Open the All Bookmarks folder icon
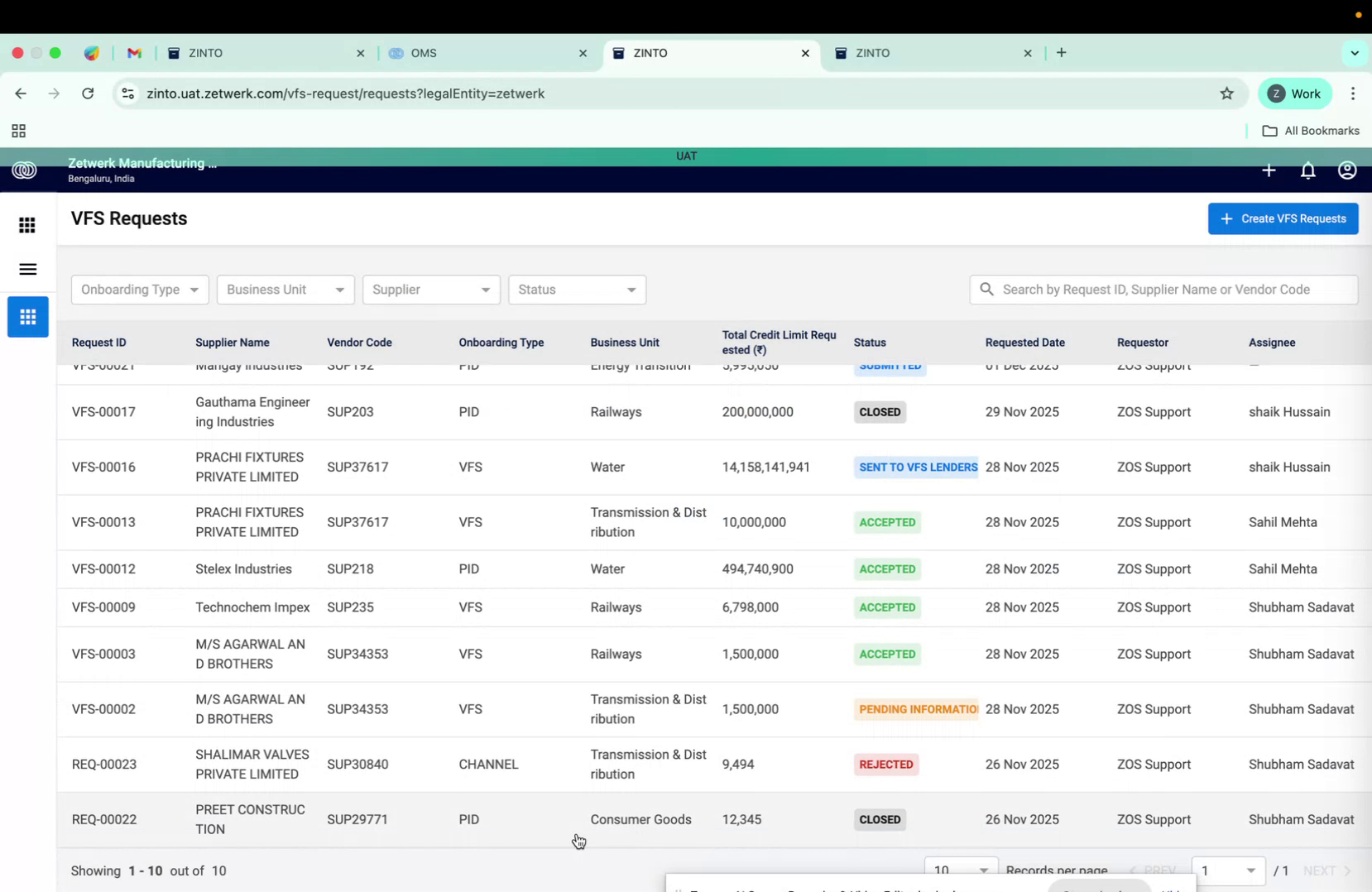1372x892 pixels. 1271,130
